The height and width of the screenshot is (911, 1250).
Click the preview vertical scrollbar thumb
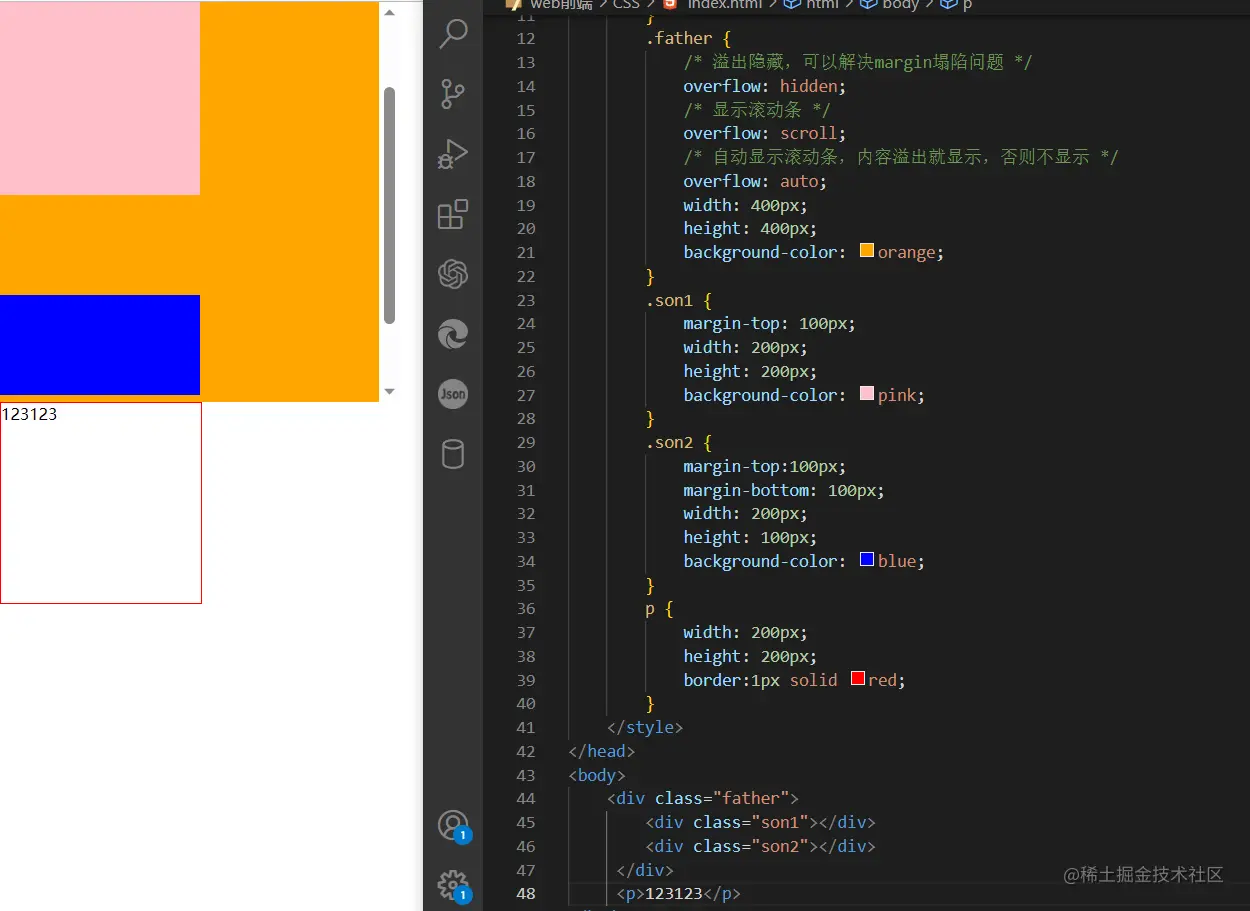(x=390, y=205)
